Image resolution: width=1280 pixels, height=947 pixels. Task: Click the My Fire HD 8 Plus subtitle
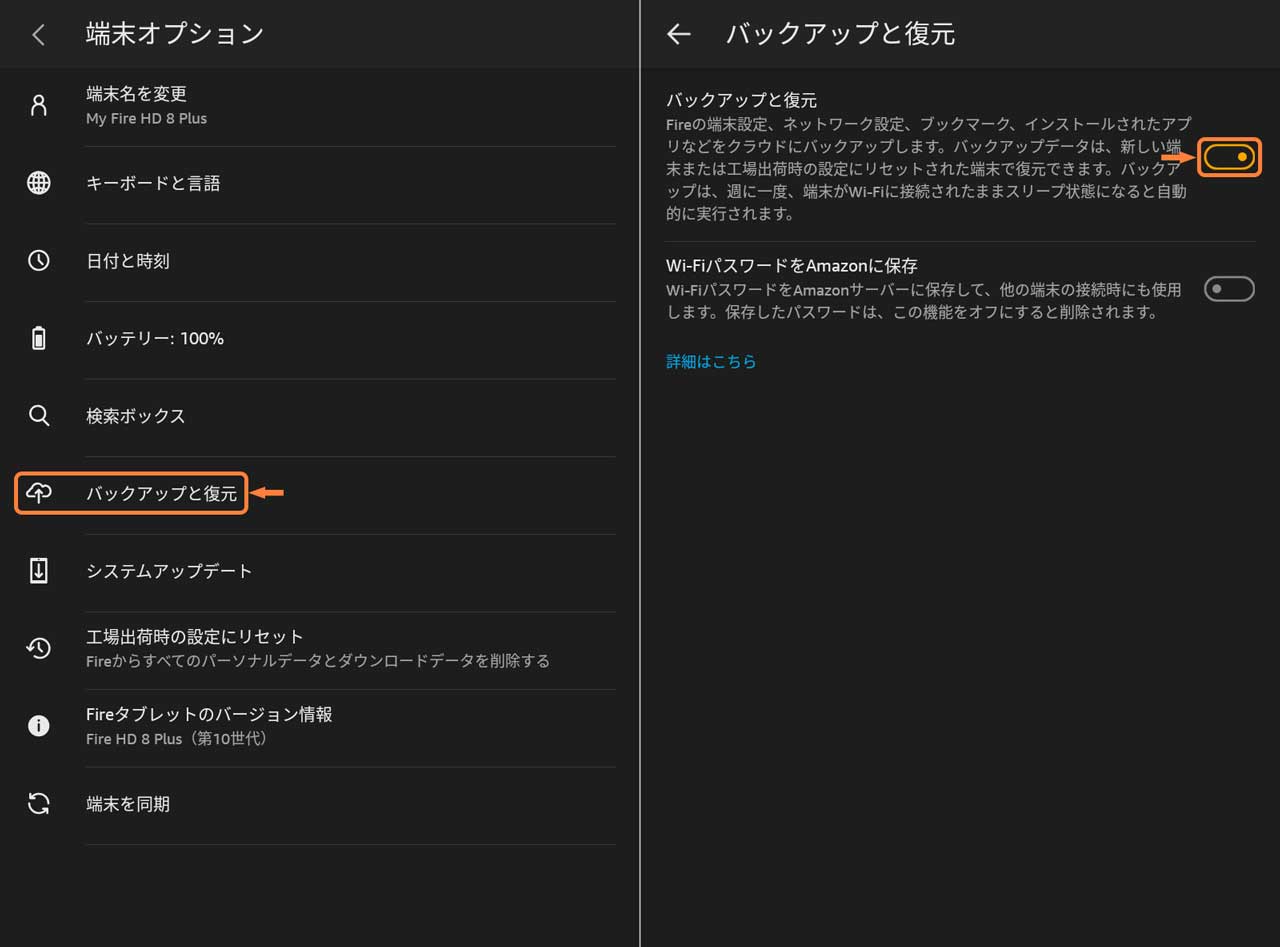click(x=146, y=118)
